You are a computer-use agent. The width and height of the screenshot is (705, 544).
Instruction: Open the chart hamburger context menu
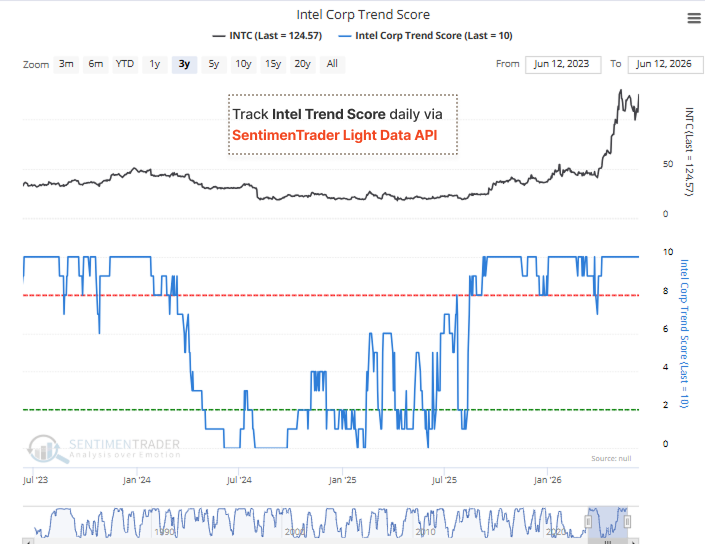coord(694,18)
